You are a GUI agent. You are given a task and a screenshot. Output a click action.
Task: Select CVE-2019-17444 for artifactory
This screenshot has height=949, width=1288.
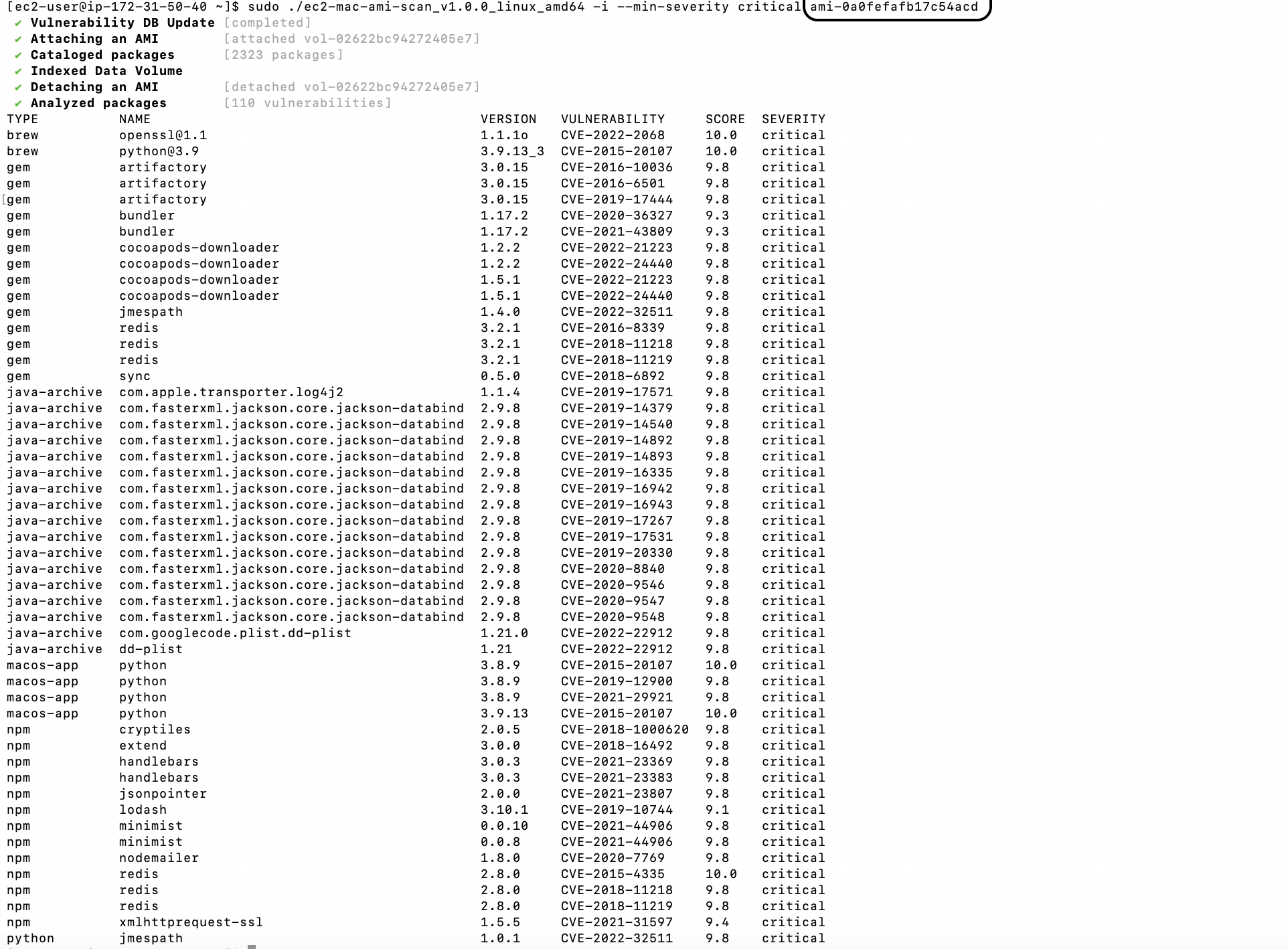617,199
